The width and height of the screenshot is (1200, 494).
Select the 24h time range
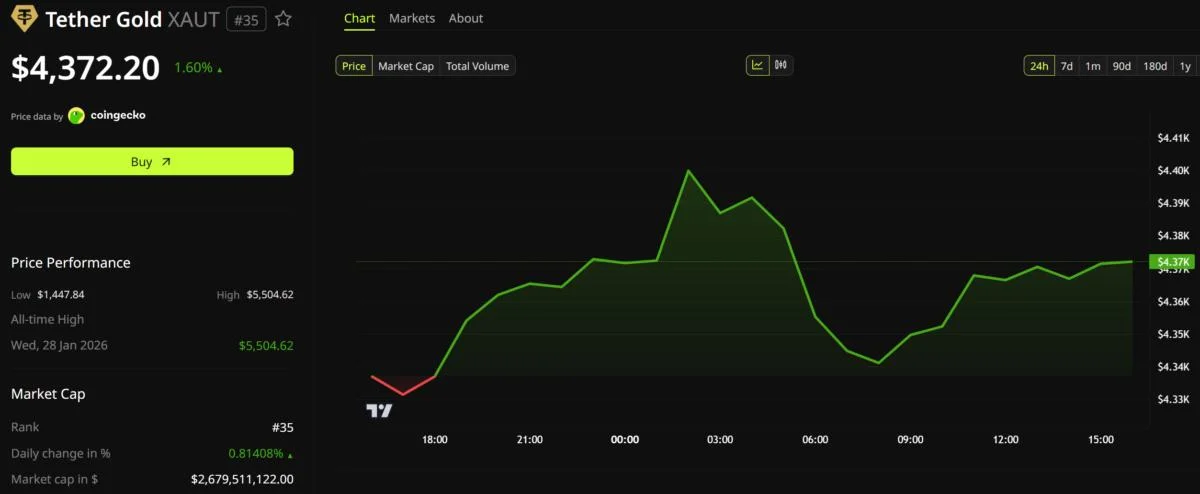tap(1039, 66)
